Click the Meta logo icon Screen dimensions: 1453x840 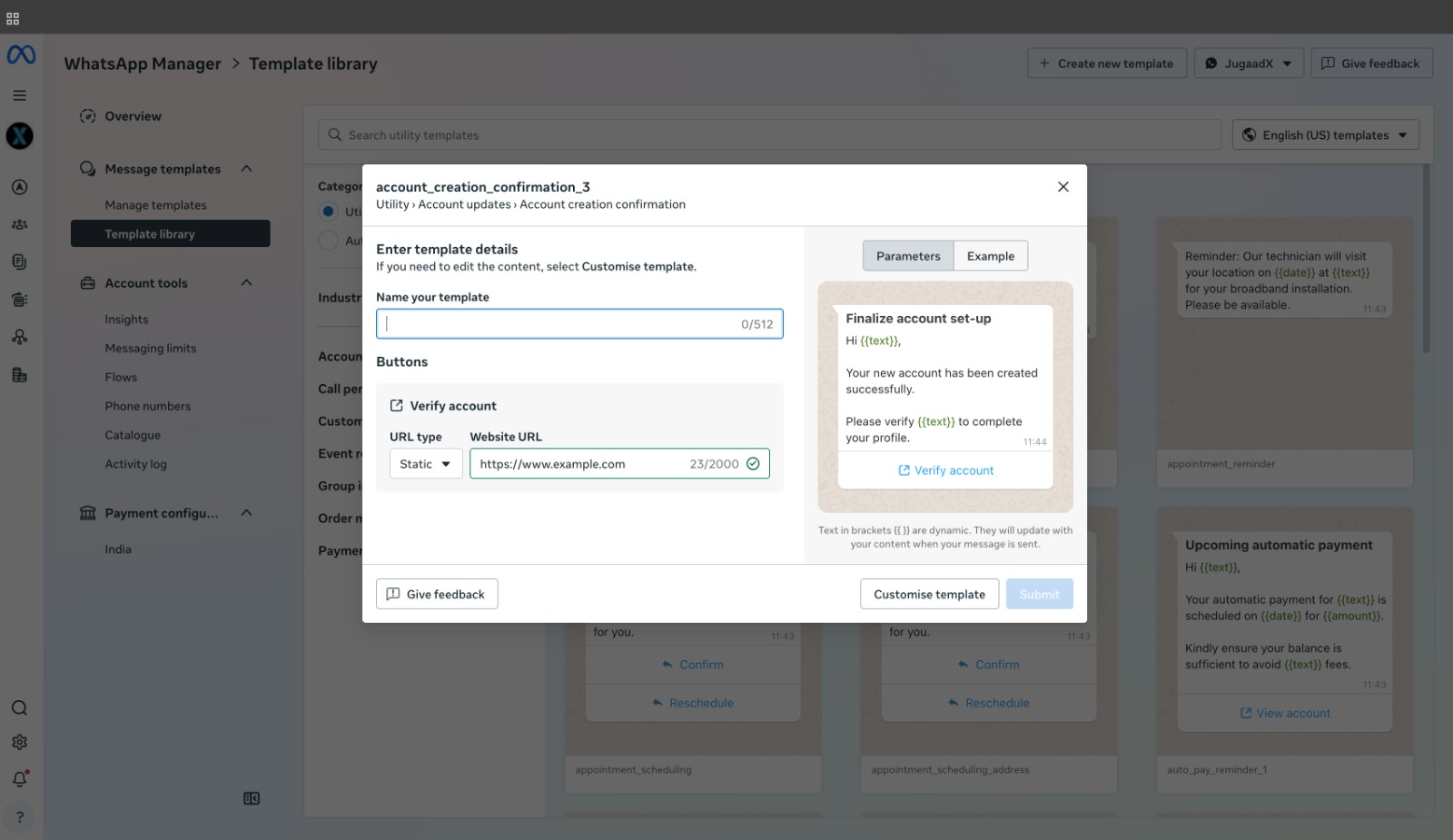click(x=21, y=55)
